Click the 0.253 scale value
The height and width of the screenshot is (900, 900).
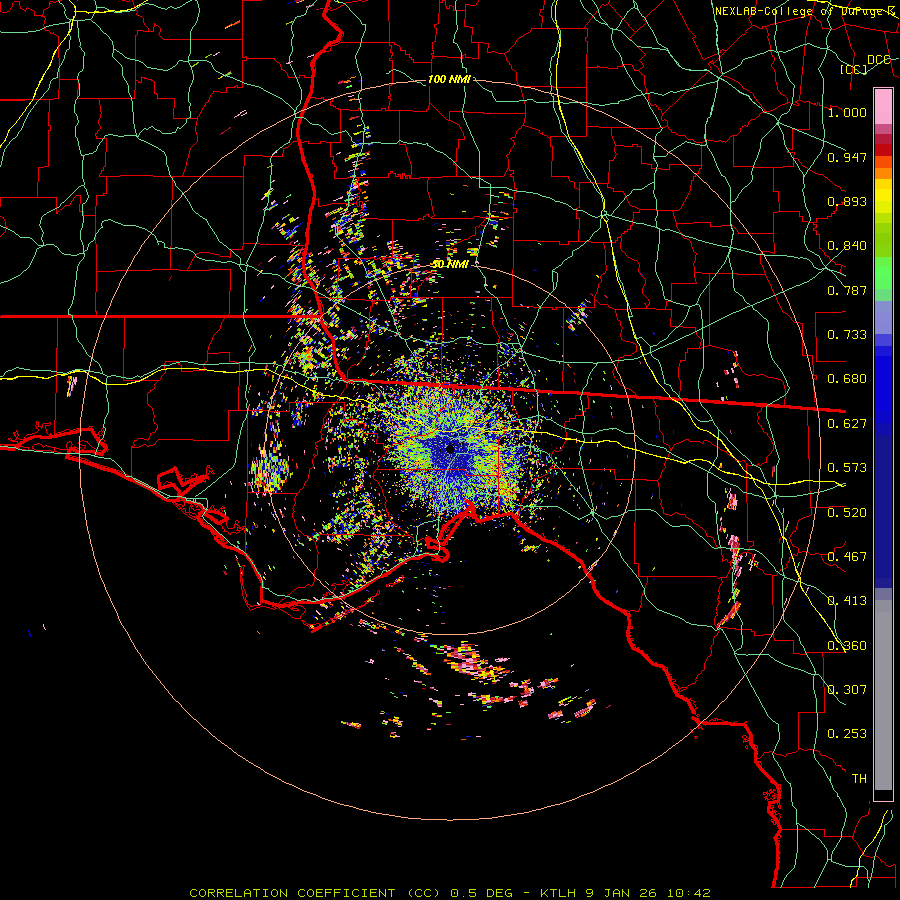pyautogui.click(x=847, y=734)
